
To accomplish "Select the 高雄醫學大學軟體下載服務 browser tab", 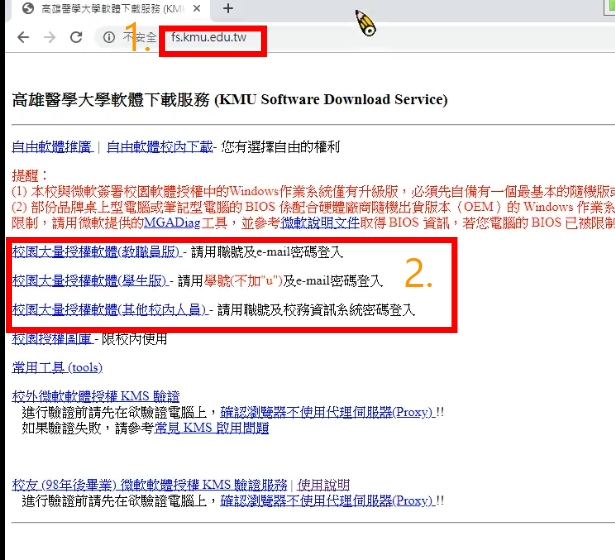I will click(x=112, y=9).
